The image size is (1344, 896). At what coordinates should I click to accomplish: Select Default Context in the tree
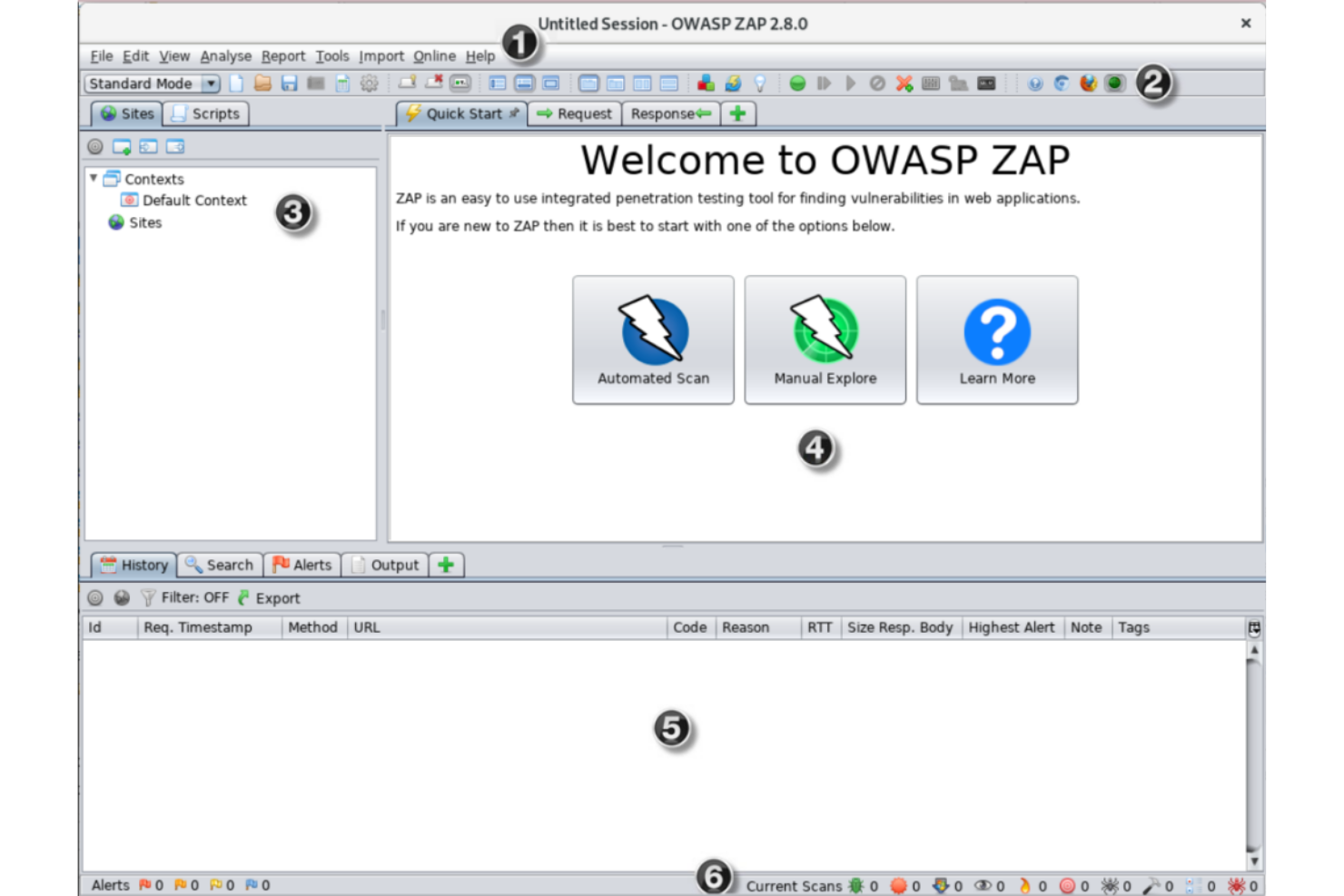click(184, 201)
